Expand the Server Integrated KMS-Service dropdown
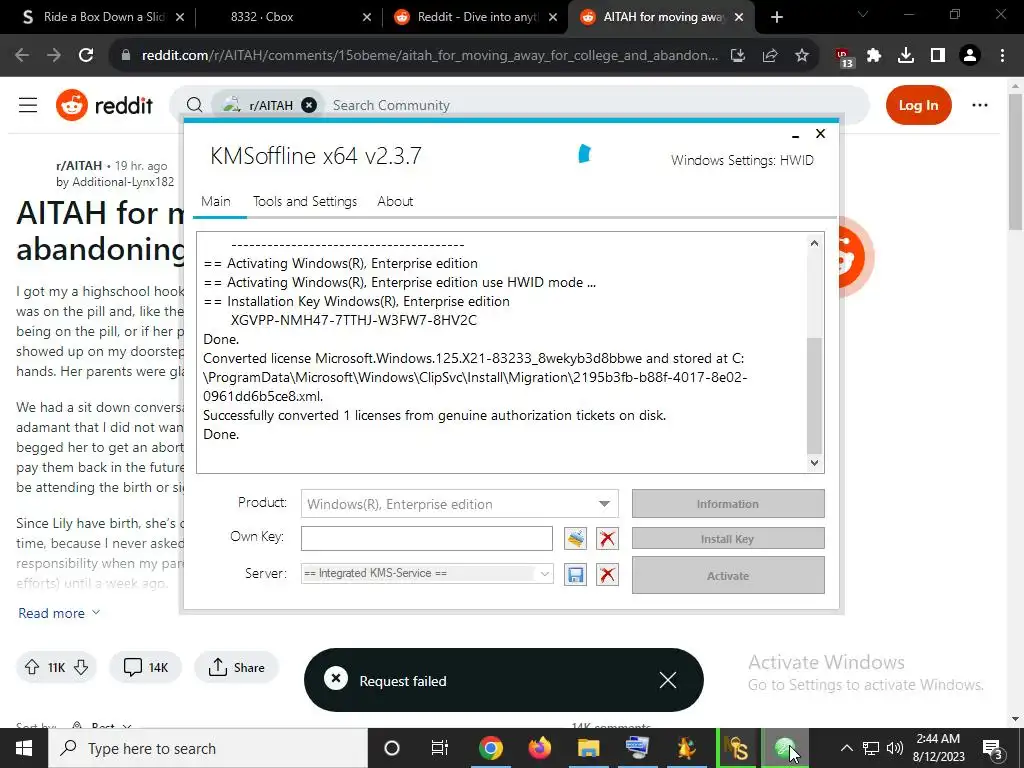This screenshot has height=768, width=1024. 544,574
